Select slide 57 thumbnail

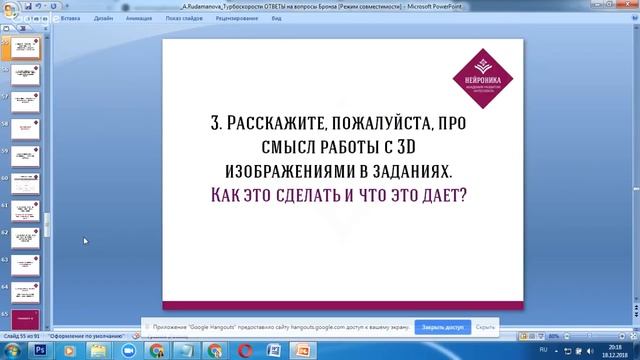click(25, 103)
